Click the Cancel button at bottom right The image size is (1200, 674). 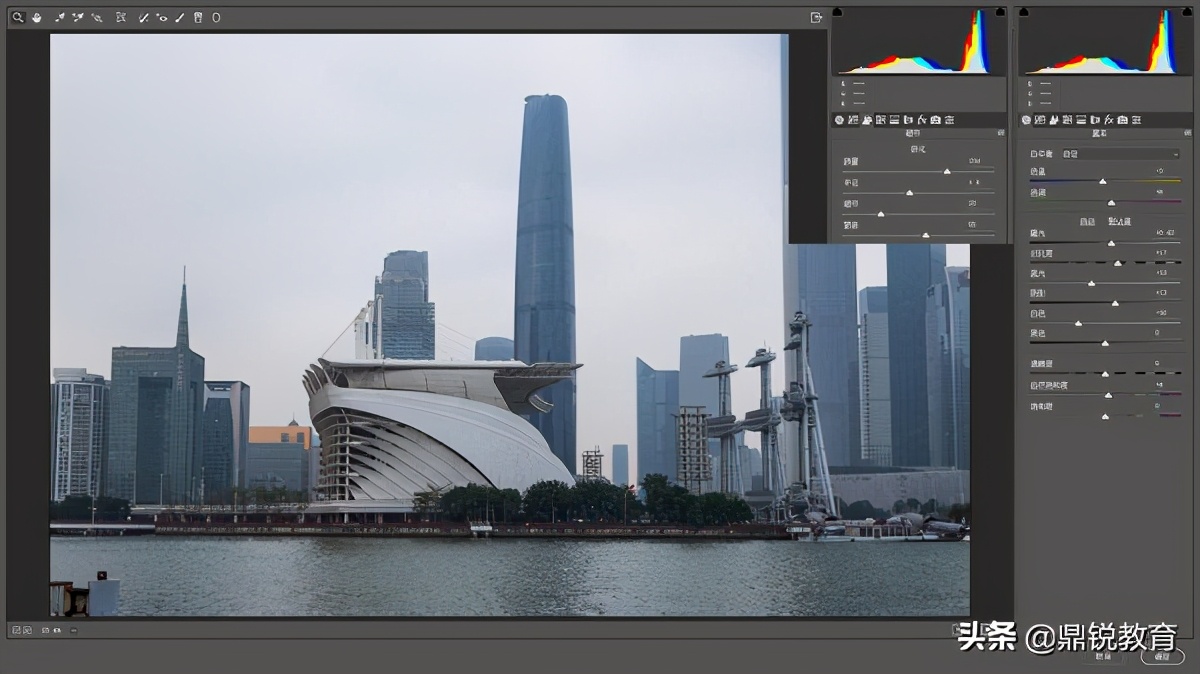(1102, 657)
